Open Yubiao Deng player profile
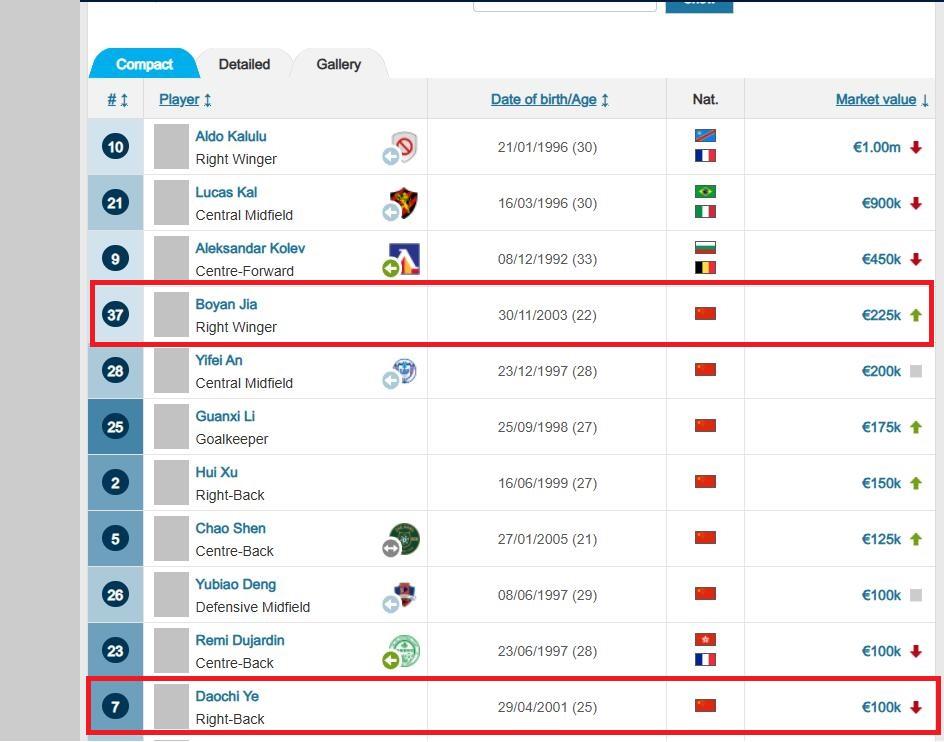 pos(235,584)
